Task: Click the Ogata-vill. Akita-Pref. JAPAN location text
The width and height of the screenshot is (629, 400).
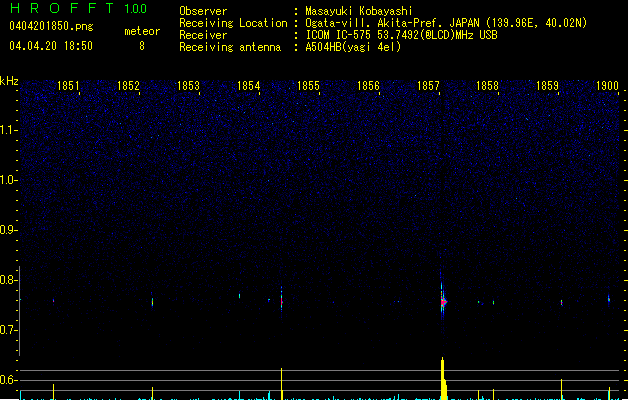Action: (x=446, y=23)
